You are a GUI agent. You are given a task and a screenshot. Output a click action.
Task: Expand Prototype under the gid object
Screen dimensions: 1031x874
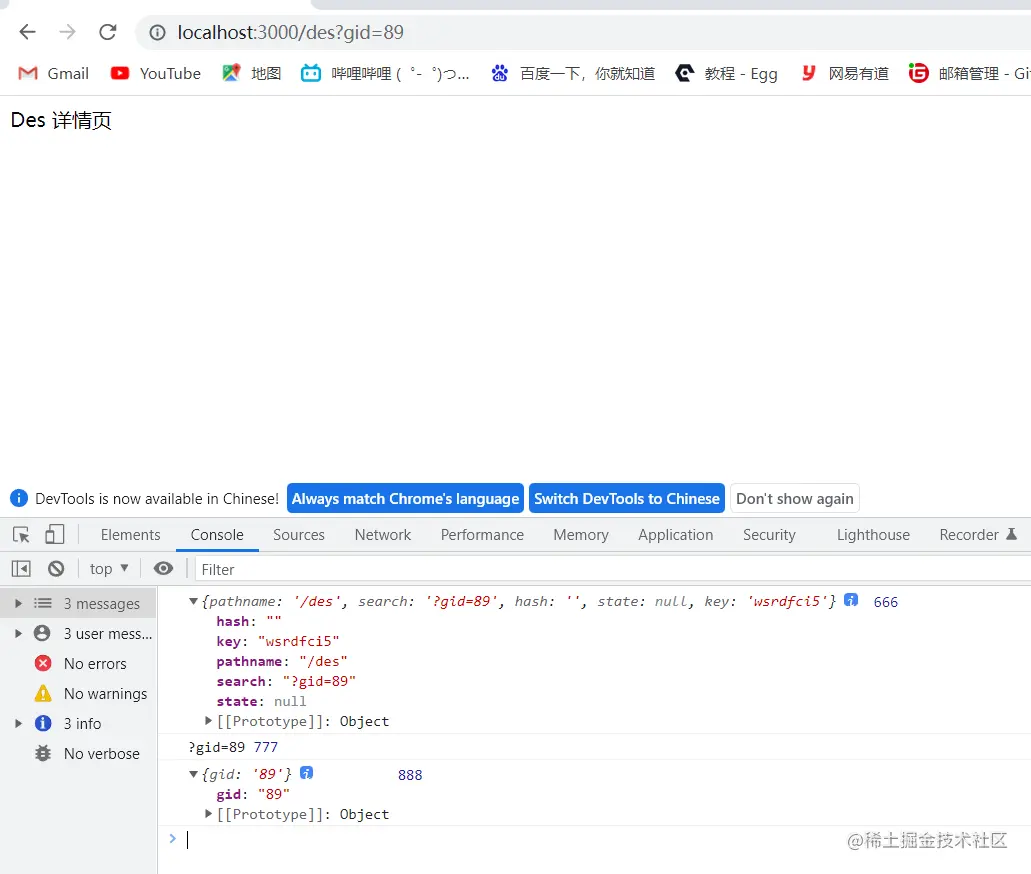208,813
